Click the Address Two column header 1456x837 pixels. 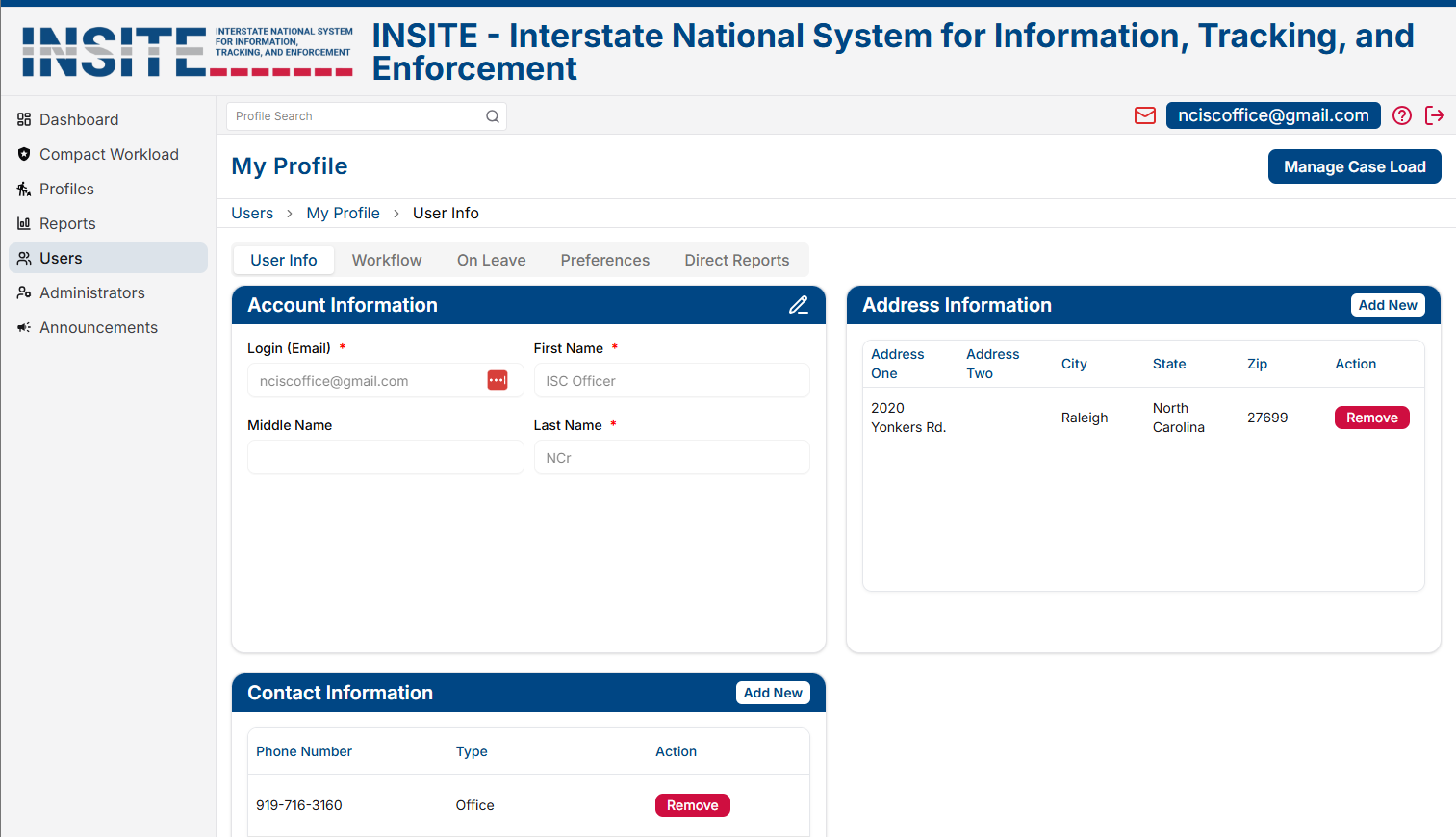tap(992, 364)
